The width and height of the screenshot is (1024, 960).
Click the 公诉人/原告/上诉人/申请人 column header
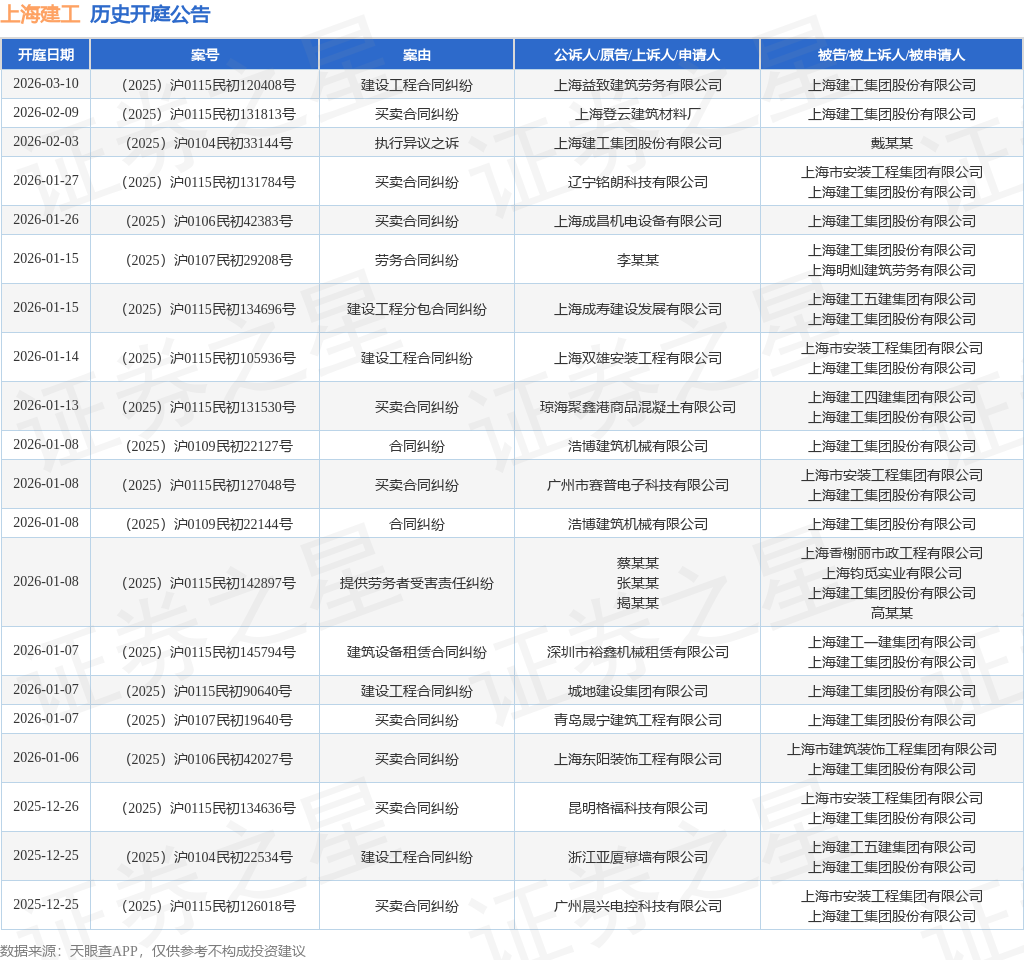point(637,55)
